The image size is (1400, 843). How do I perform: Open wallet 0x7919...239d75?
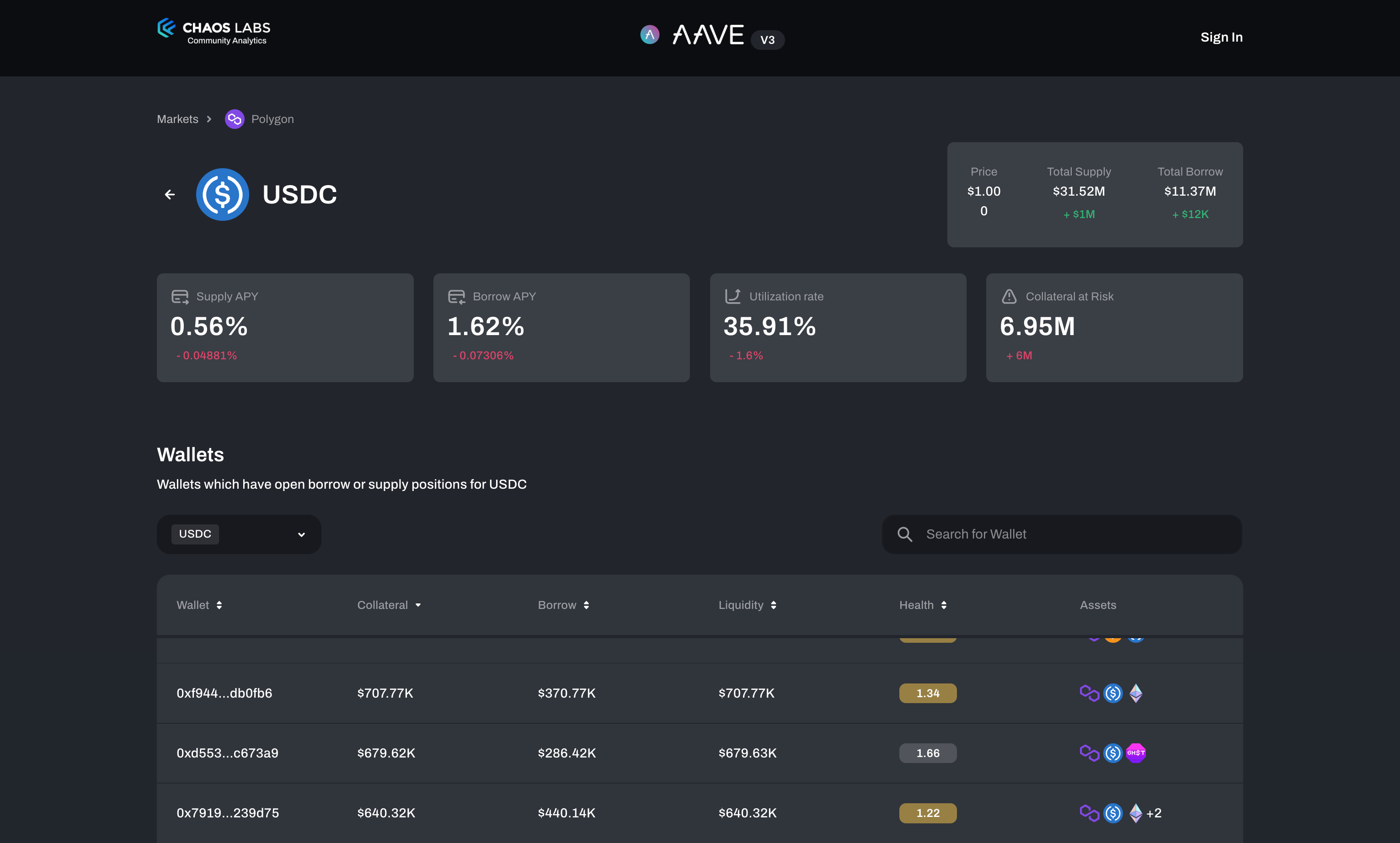pos(227,813)
